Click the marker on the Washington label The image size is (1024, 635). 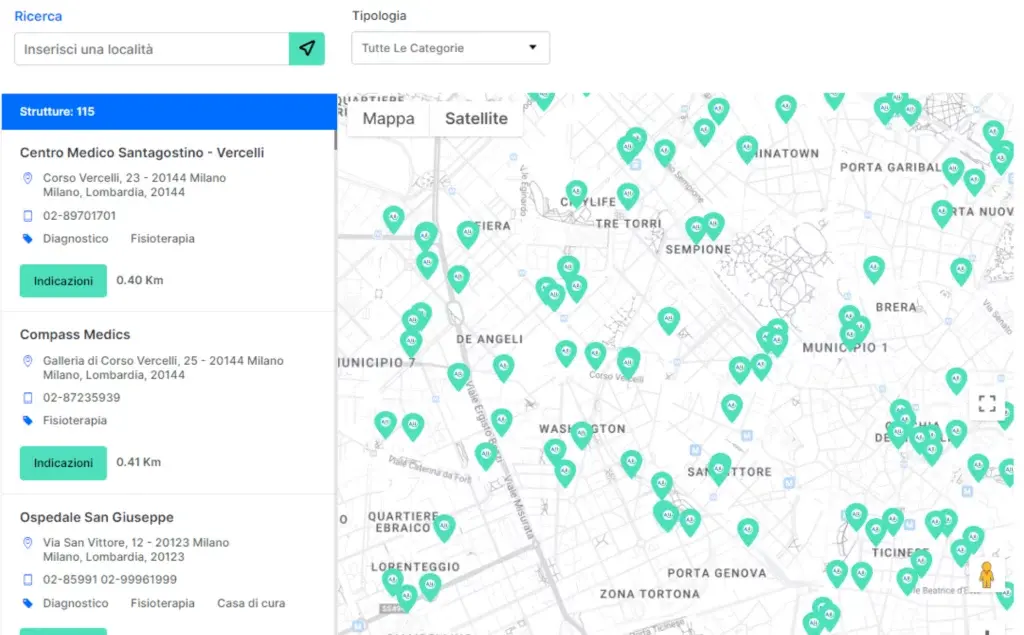point(582,434)
